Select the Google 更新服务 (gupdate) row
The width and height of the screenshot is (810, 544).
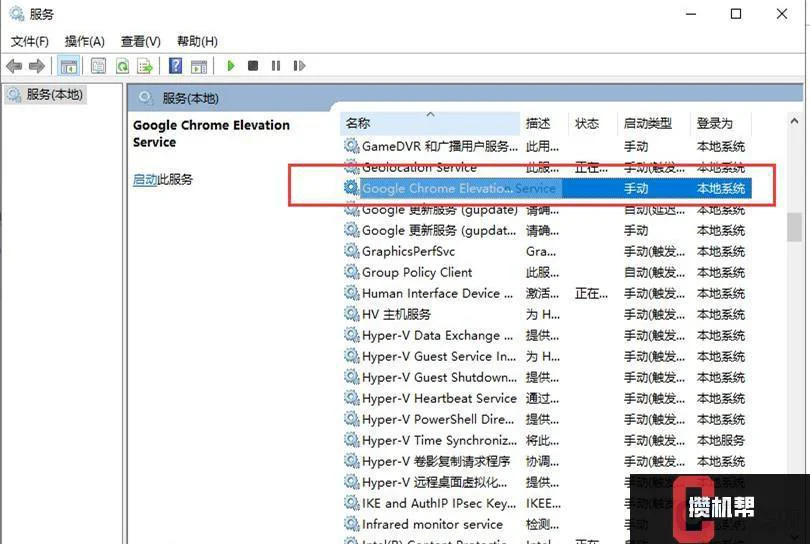(x=546, y=209)
